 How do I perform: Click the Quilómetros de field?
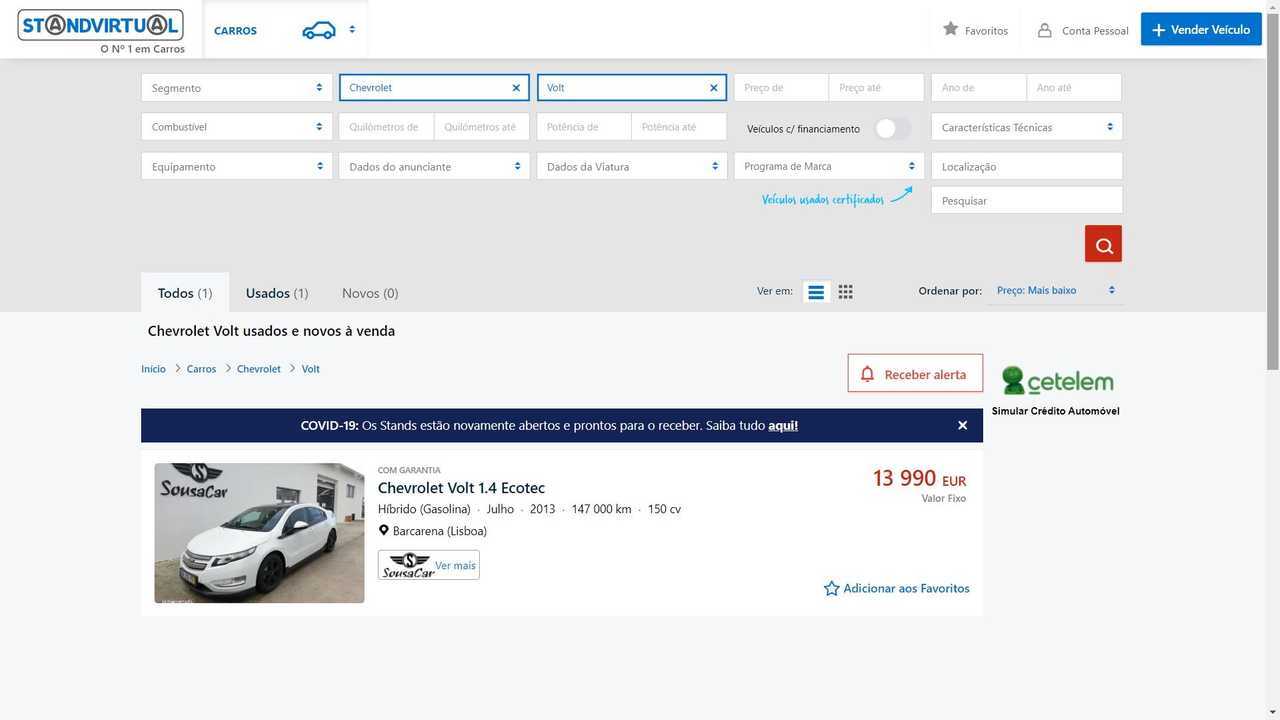tap(386, 127)
